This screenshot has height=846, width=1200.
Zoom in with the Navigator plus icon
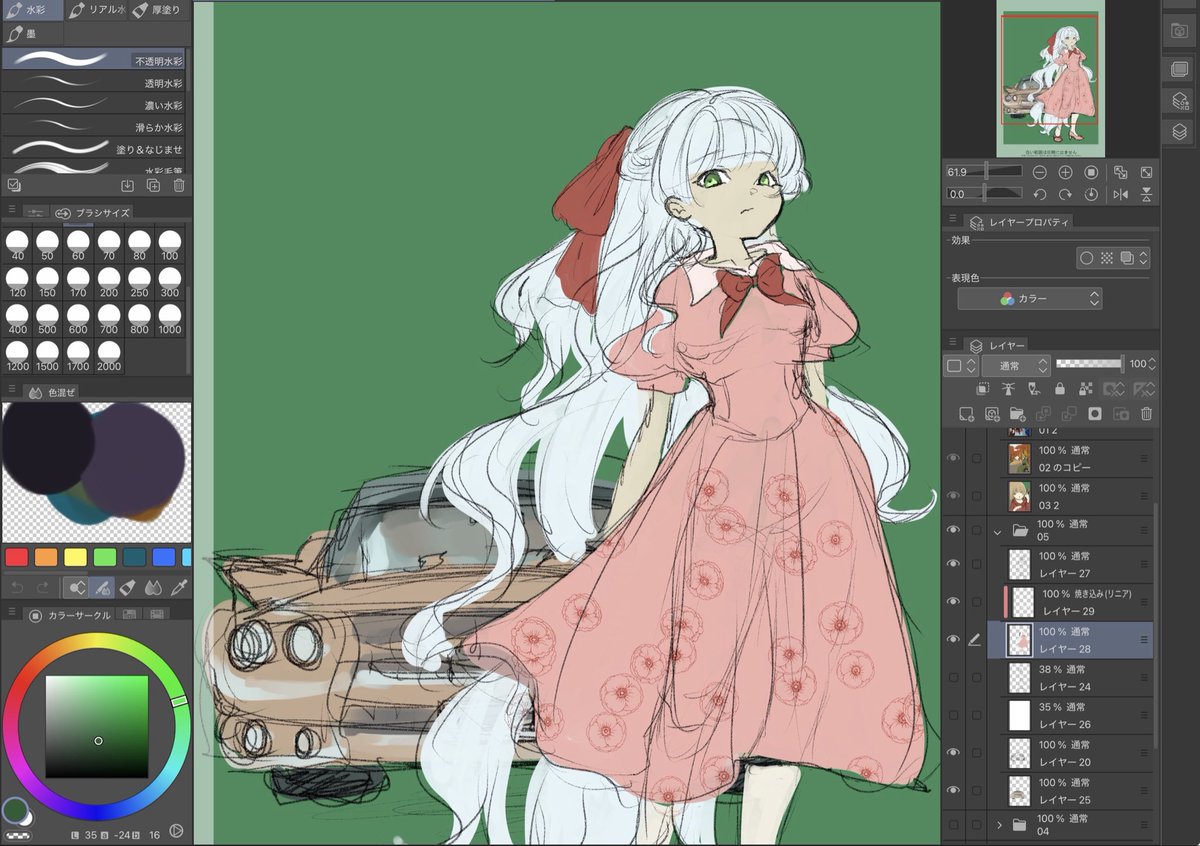tap(1065, 172)
